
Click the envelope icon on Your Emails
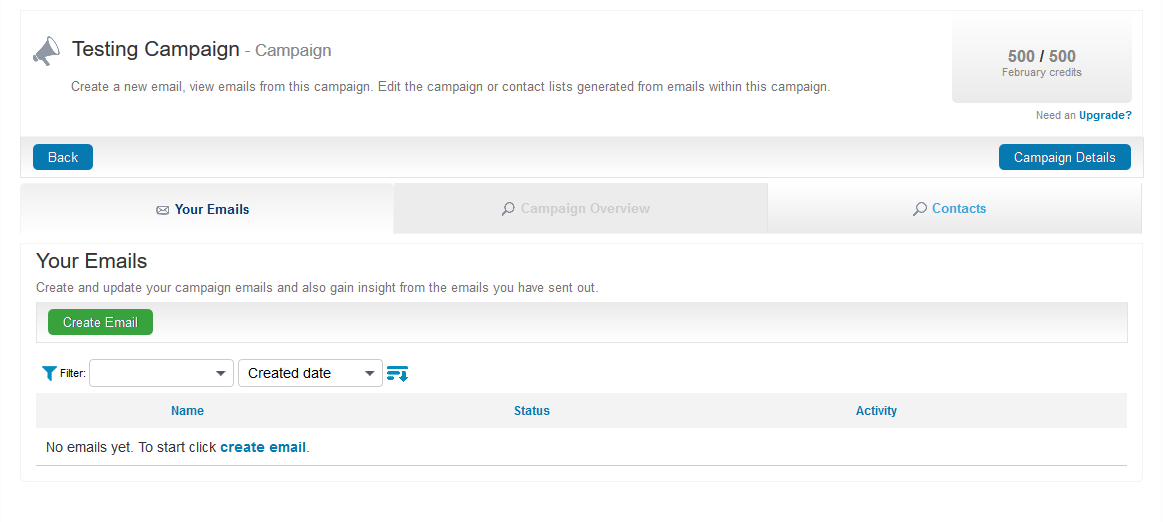coord(162,210)
